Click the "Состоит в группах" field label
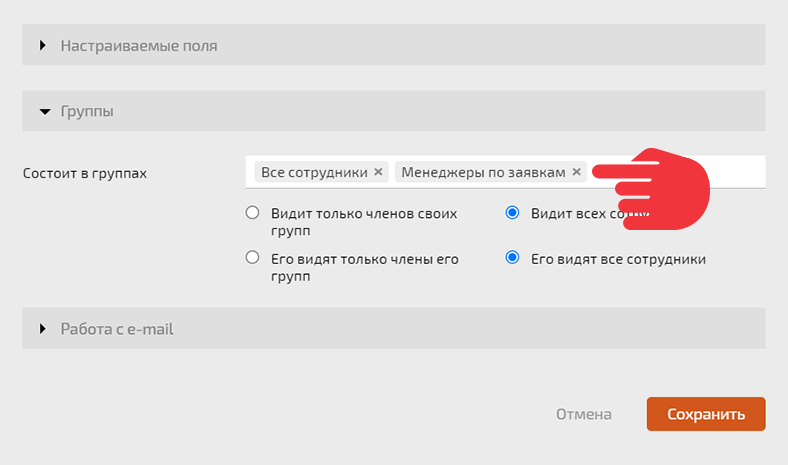The width and height of the screenshot is (788, 465). point(84,173)
